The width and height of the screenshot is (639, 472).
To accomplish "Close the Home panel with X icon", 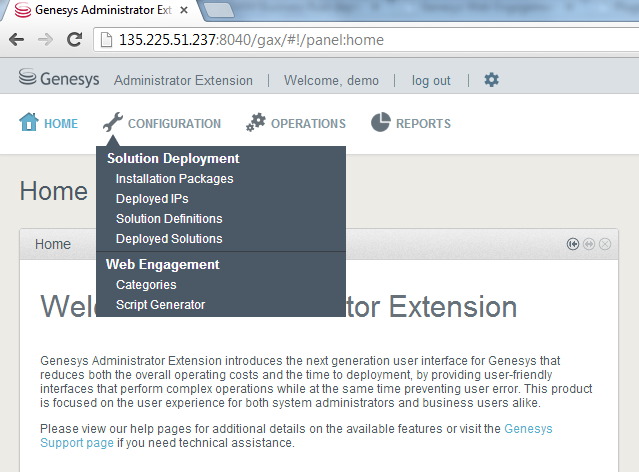I will 605,244.
